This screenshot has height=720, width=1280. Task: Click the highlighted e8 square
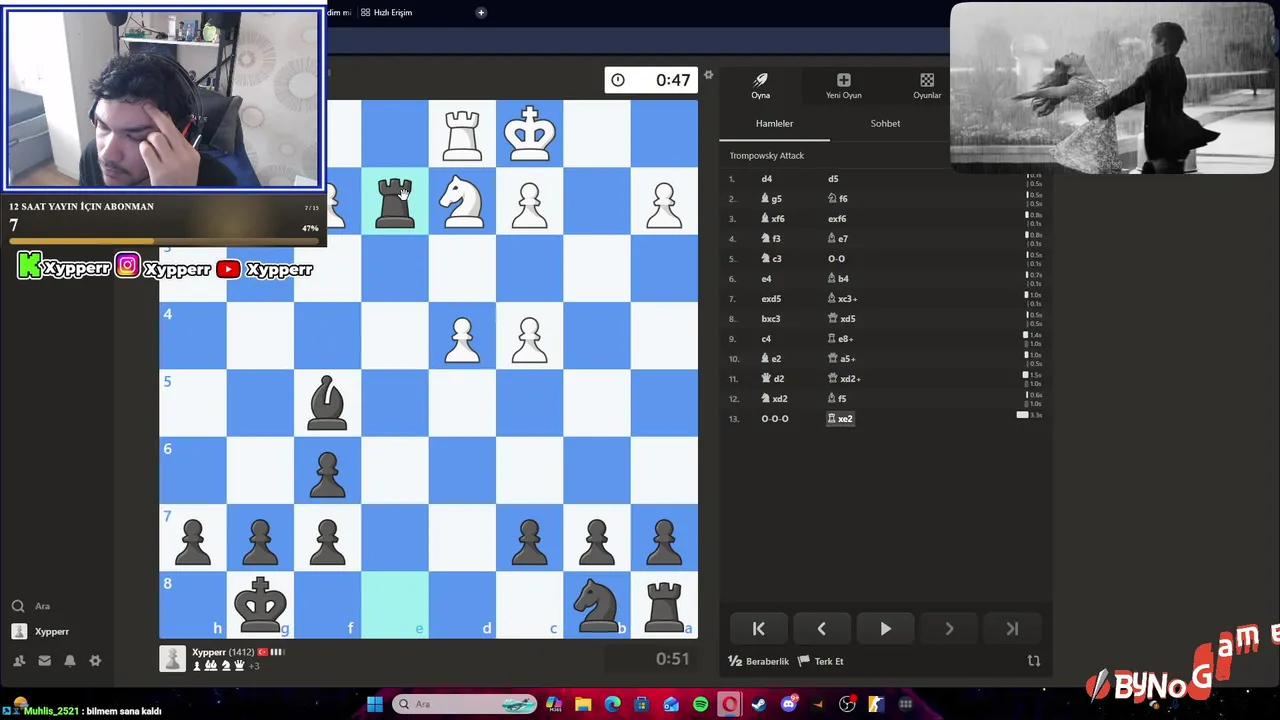coord(395,604)
